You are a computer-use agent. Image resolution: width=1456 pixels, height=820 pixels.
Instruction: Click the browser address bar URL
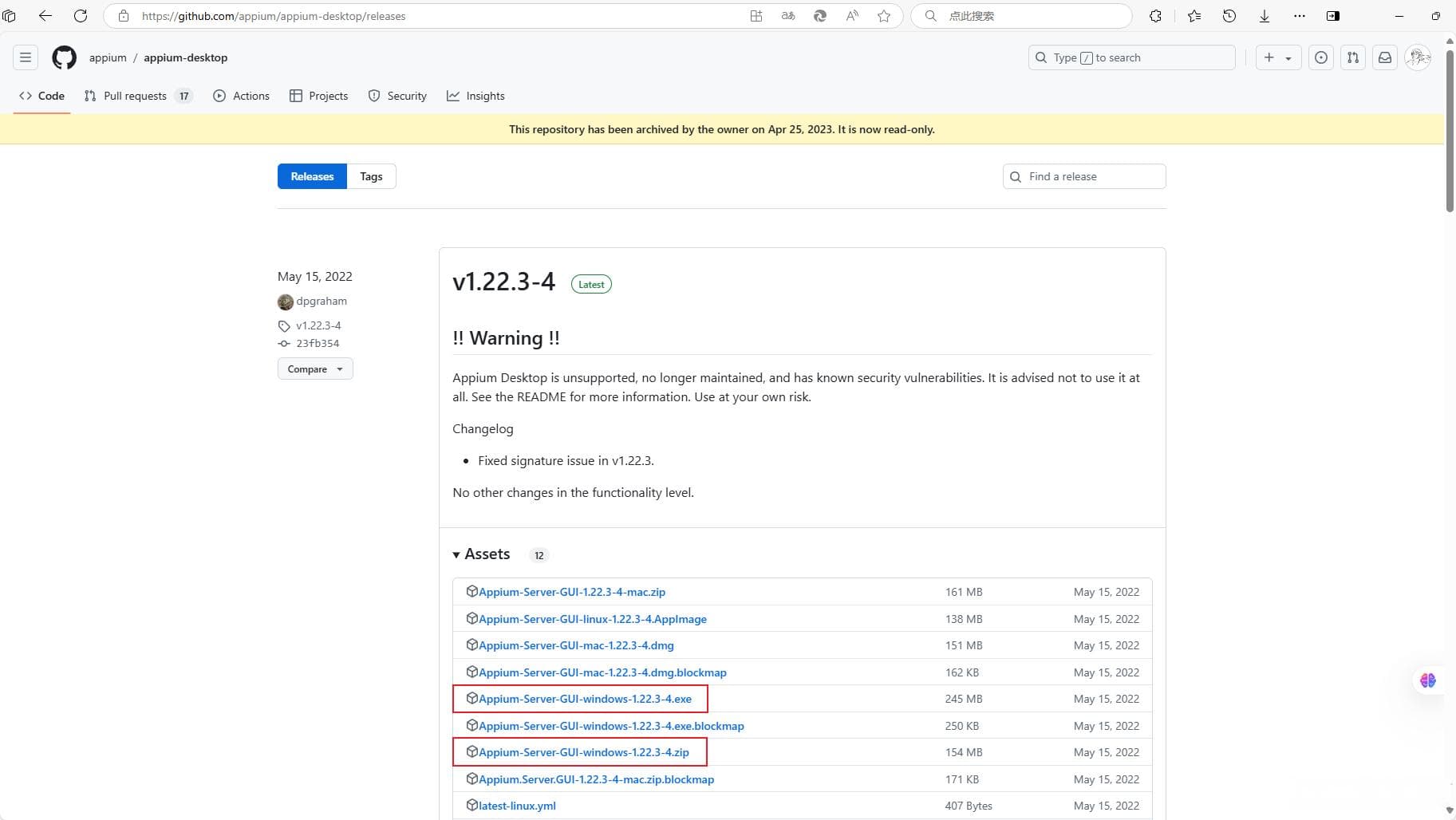coord(274,16)
